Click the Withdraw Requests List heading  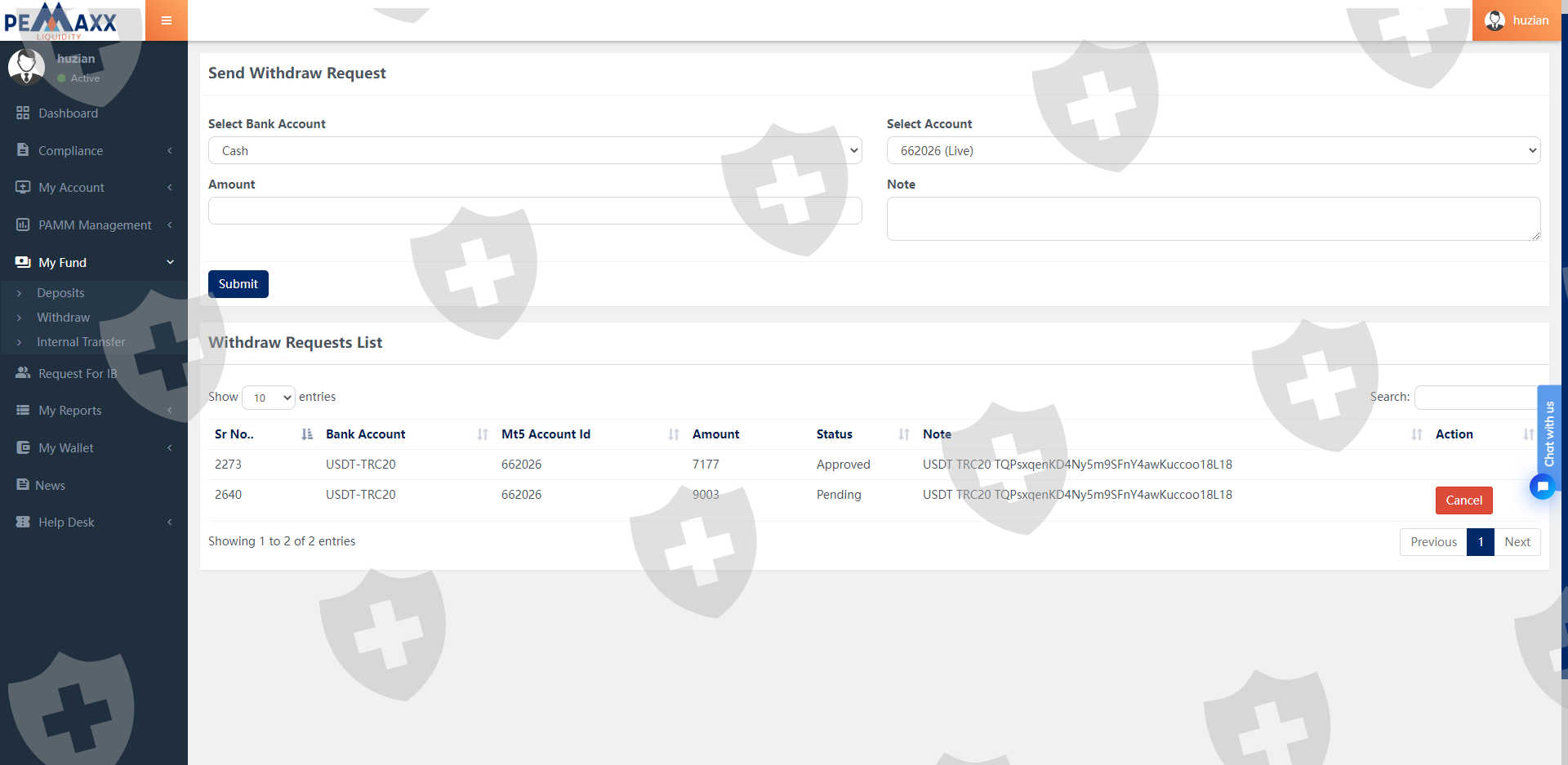click(295, 343)
